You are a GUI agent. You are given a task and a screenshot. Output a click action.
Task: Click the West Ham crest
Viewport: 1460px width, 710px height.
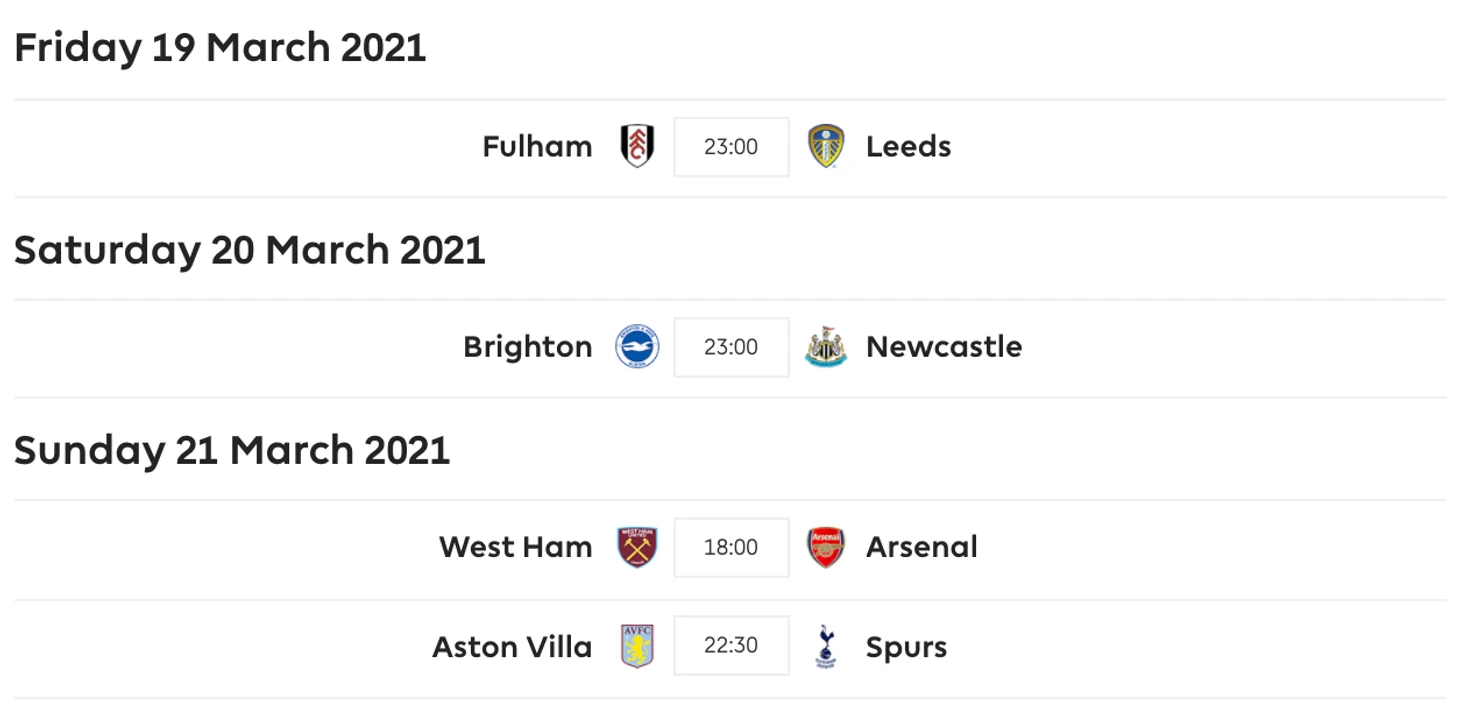pyautogui.click(x=637, y=547)
